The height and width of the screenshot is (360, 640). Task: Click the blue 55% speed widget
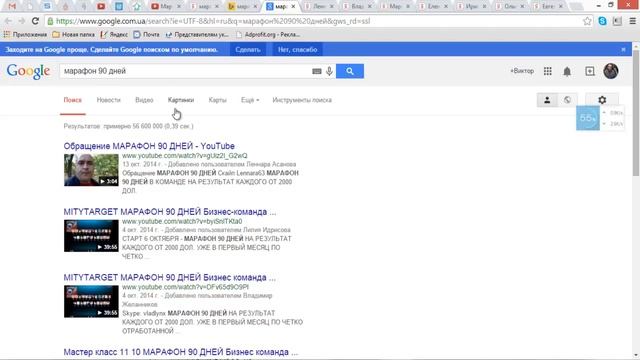[588, 118]
